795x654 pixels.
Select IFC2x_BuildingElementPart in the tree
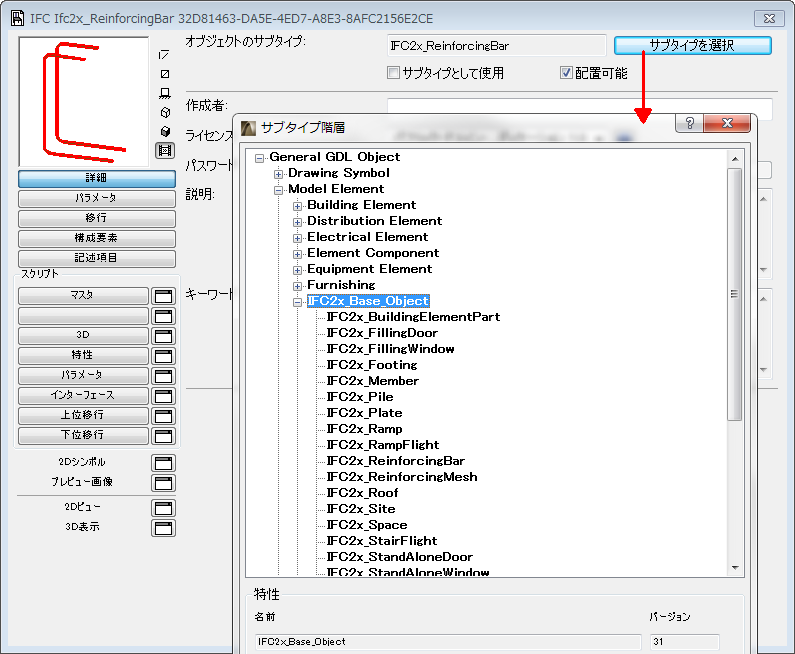[x=413, y=317]
